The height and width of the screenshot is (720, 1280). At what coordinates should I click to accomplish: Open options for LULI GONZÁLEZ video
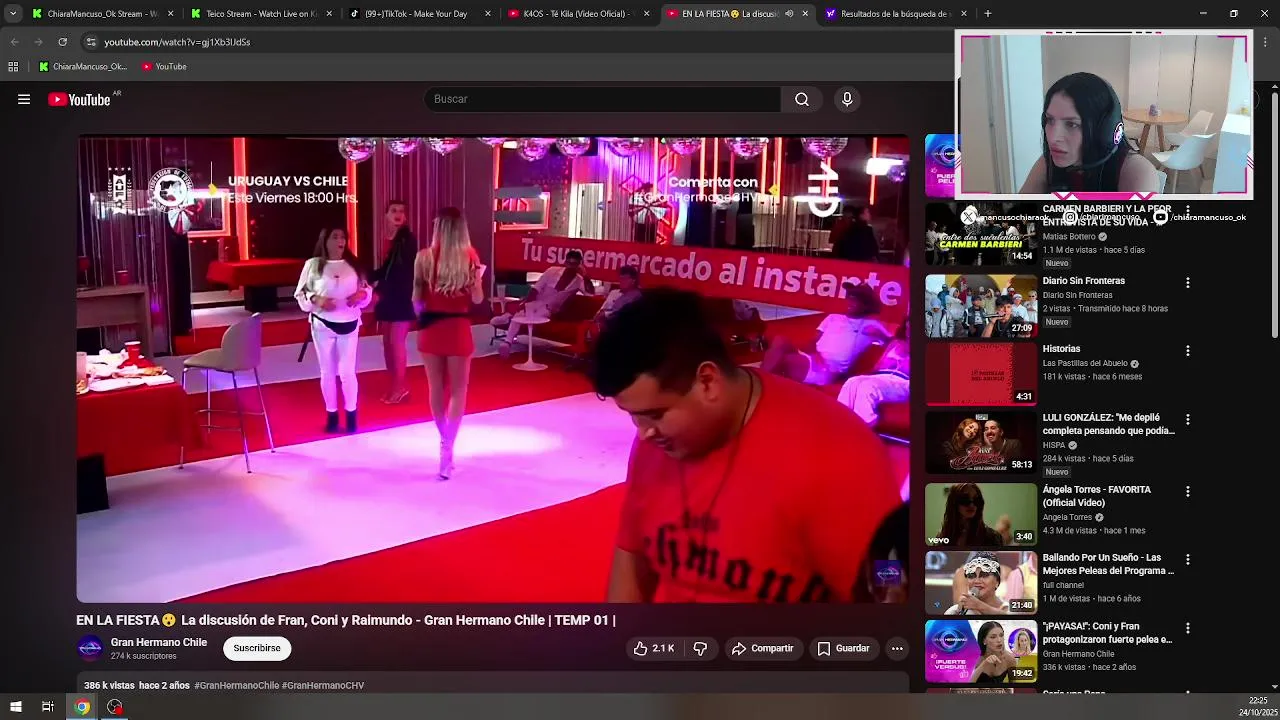[1188, 420]
